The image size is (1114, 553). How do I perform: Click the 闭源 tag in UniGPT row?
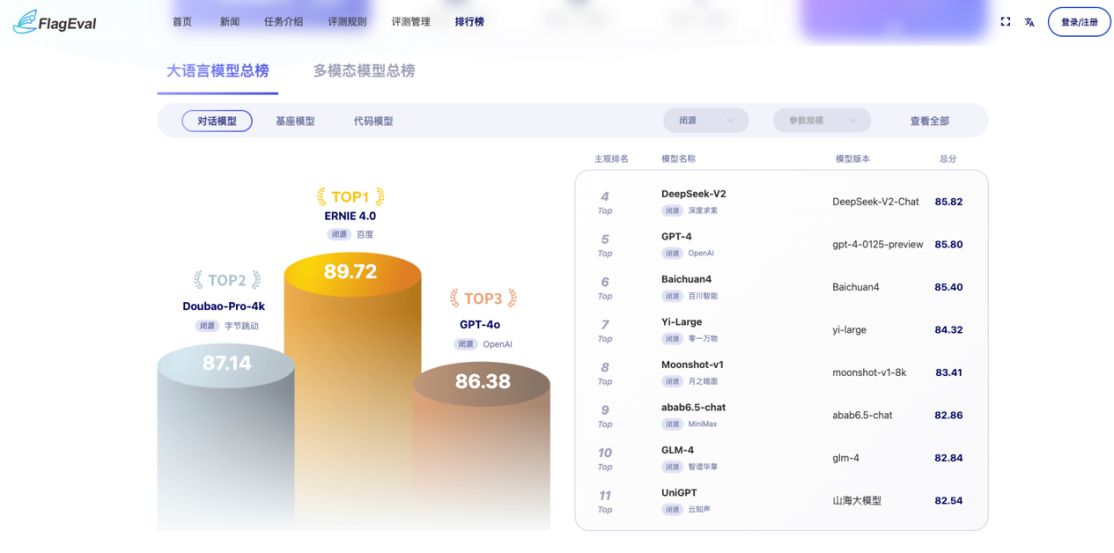(x=672, y=510)
